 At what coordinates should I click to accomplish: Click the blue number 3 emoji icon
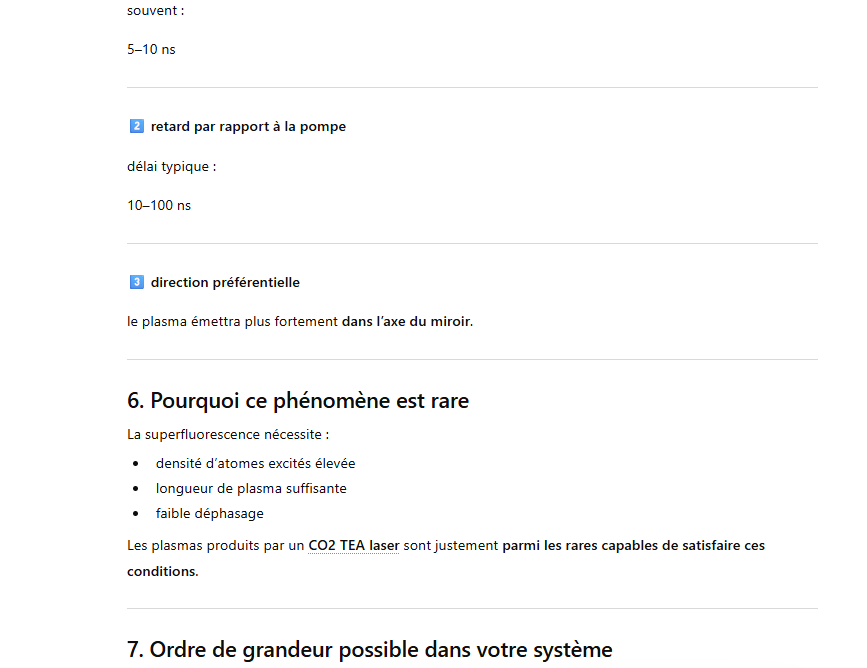pyautogui.click(x=137, y=283)
